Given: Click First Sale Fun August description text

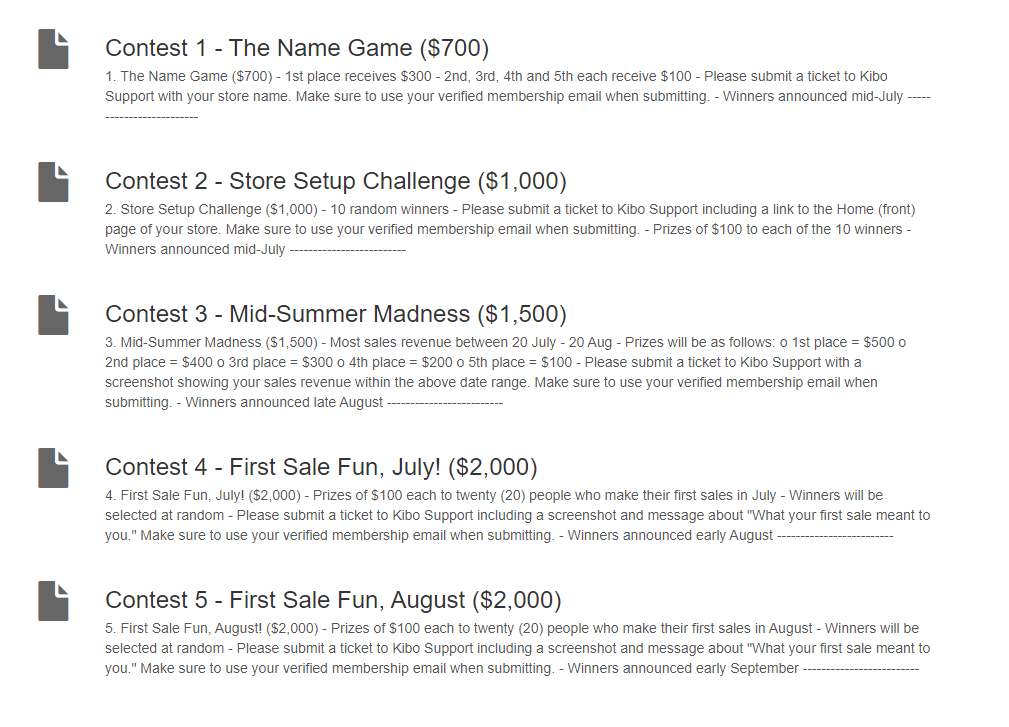Looking at the screenshot, I should 518,649.
